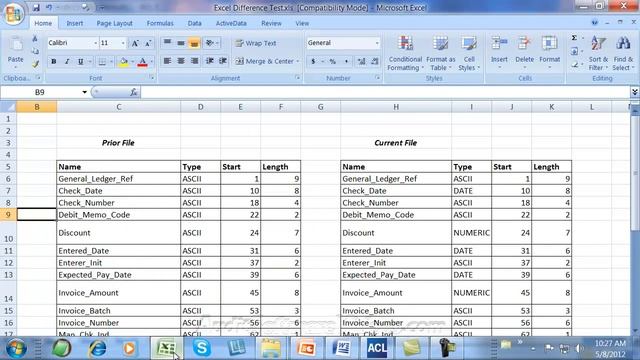
Task: Apply the cell borders button
Action: (x=102, y=62)
